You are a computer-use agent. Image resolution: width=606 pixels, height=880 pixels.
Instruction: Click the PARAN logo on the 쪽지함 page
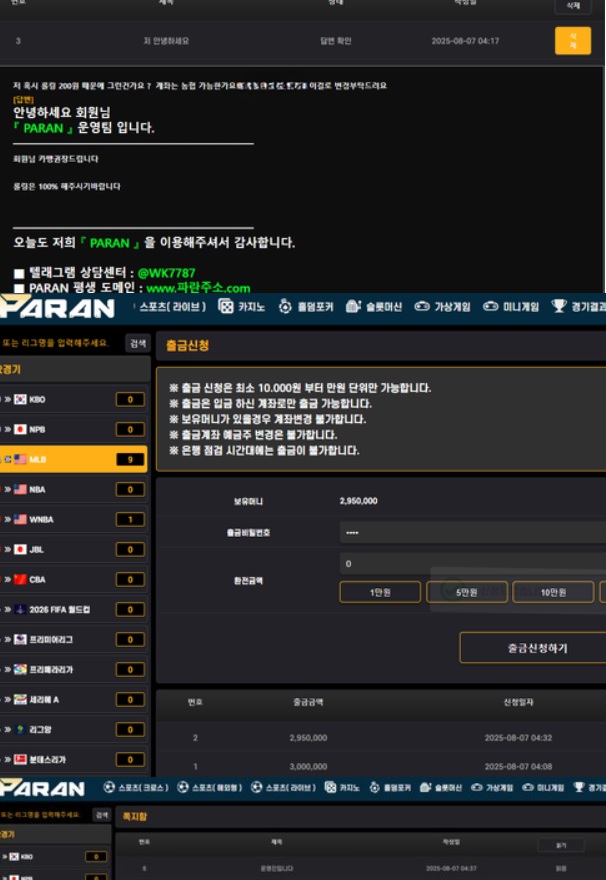click(x=43, y=788)
